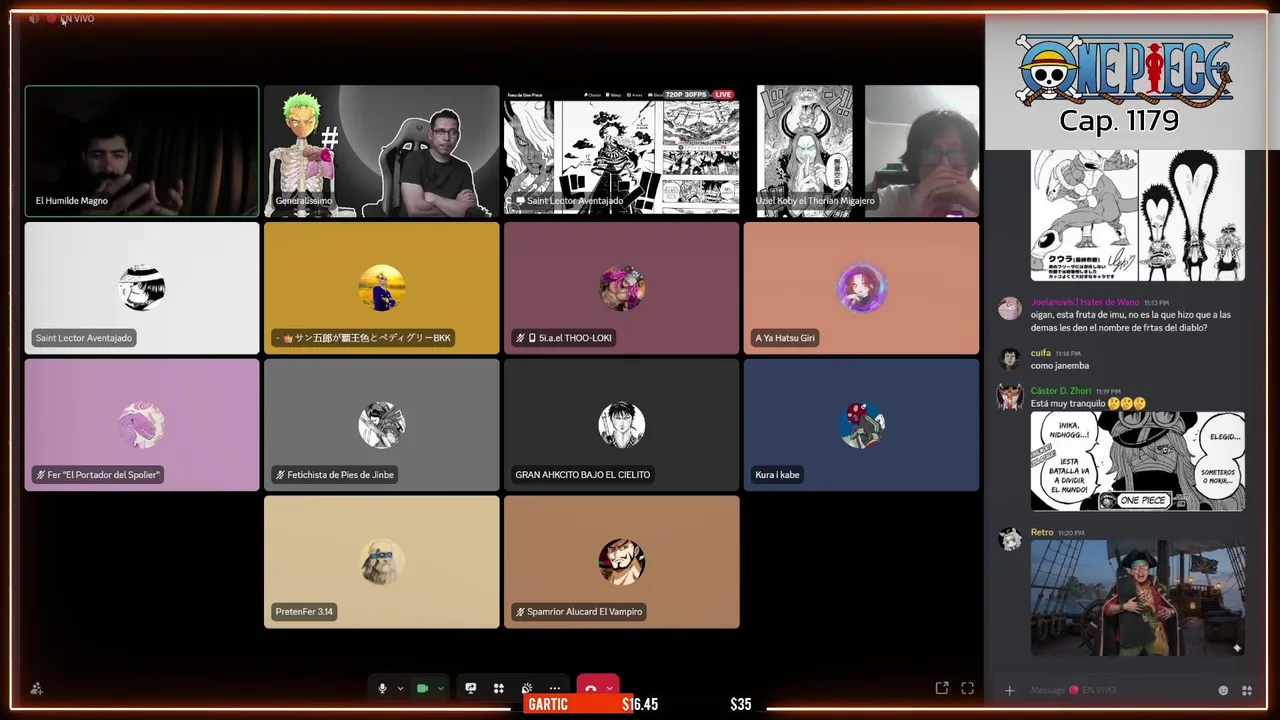The height and width of the screenshot is (720, 1280).
Task: Click the red disconnect call button
Action: [591, 688]
